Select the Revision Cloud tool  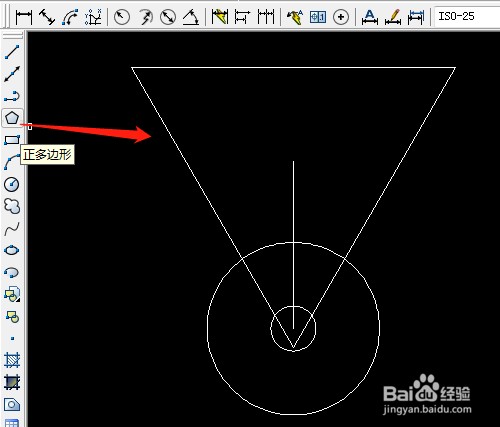[12, 206]
